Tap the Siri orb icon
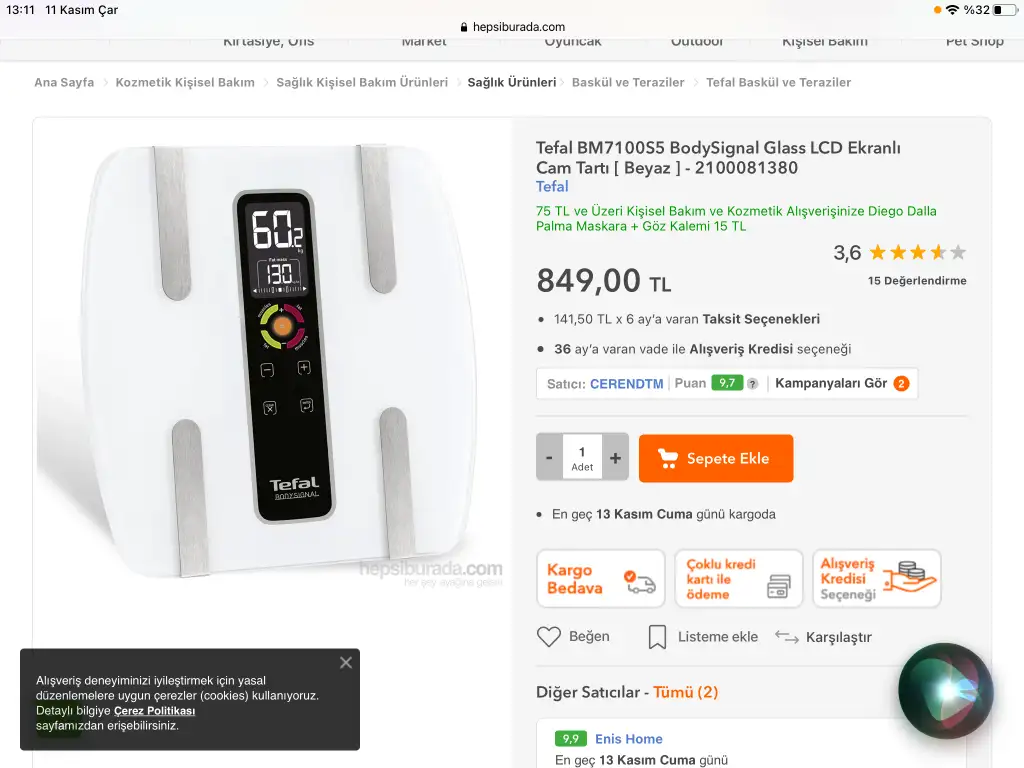Viewport: 1024px width, 768px height. pyautogui.click(x=945, y=690)
